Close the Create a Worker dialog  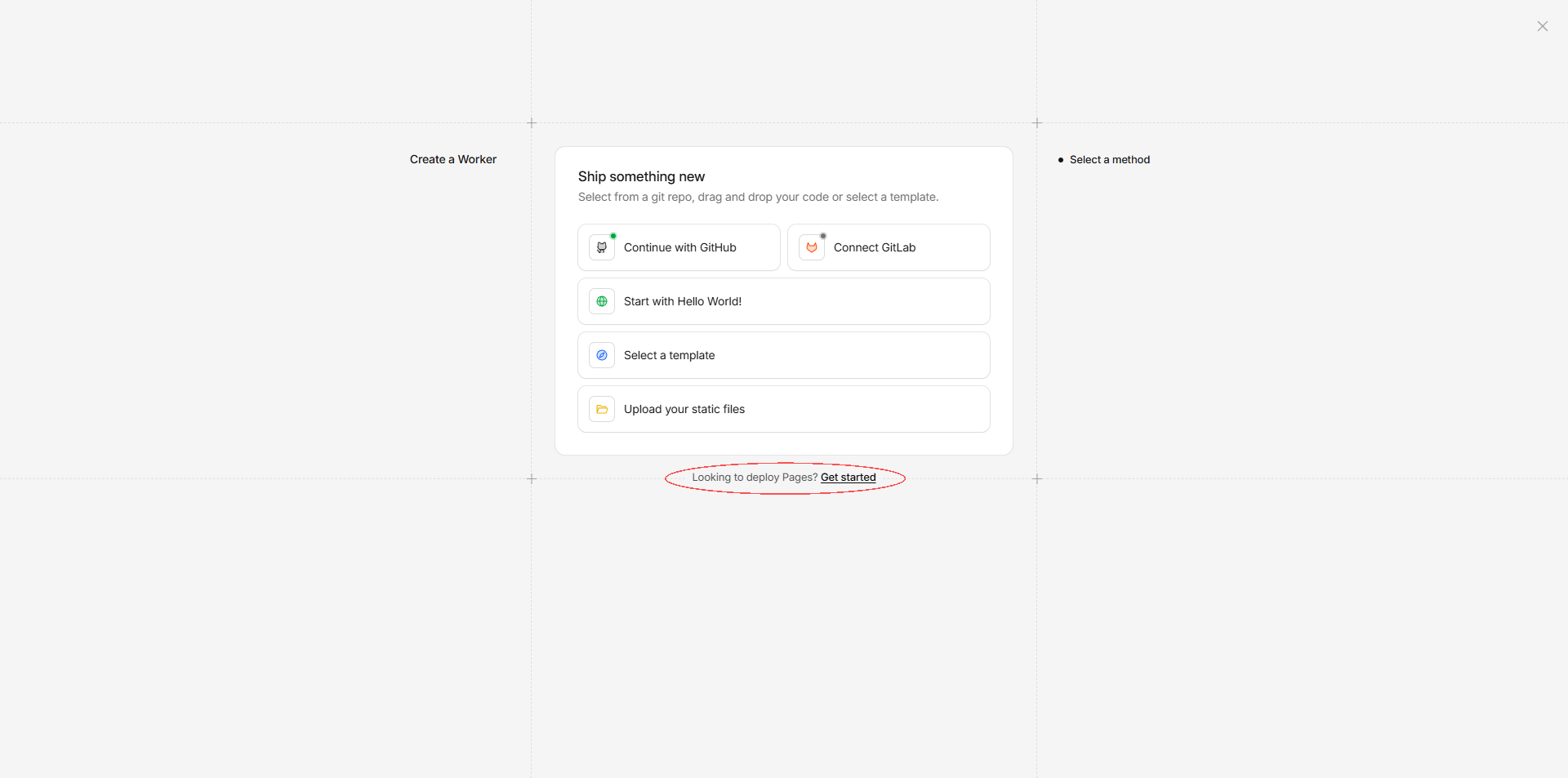point(1542,26)
